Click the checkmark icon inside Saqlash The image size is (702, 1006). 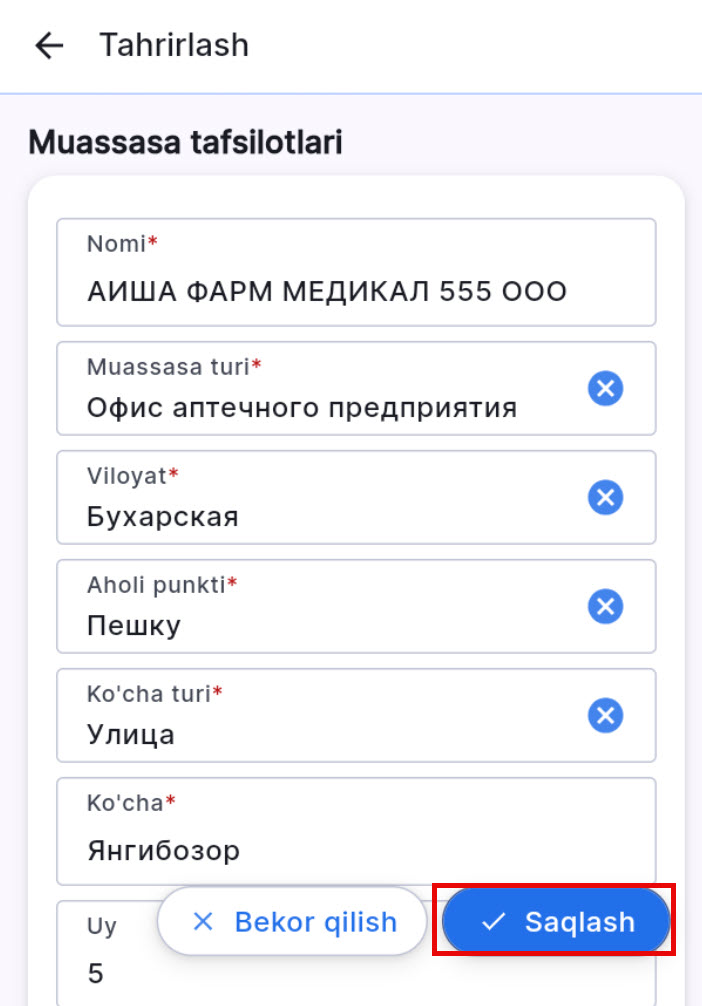tap(494, 922)
